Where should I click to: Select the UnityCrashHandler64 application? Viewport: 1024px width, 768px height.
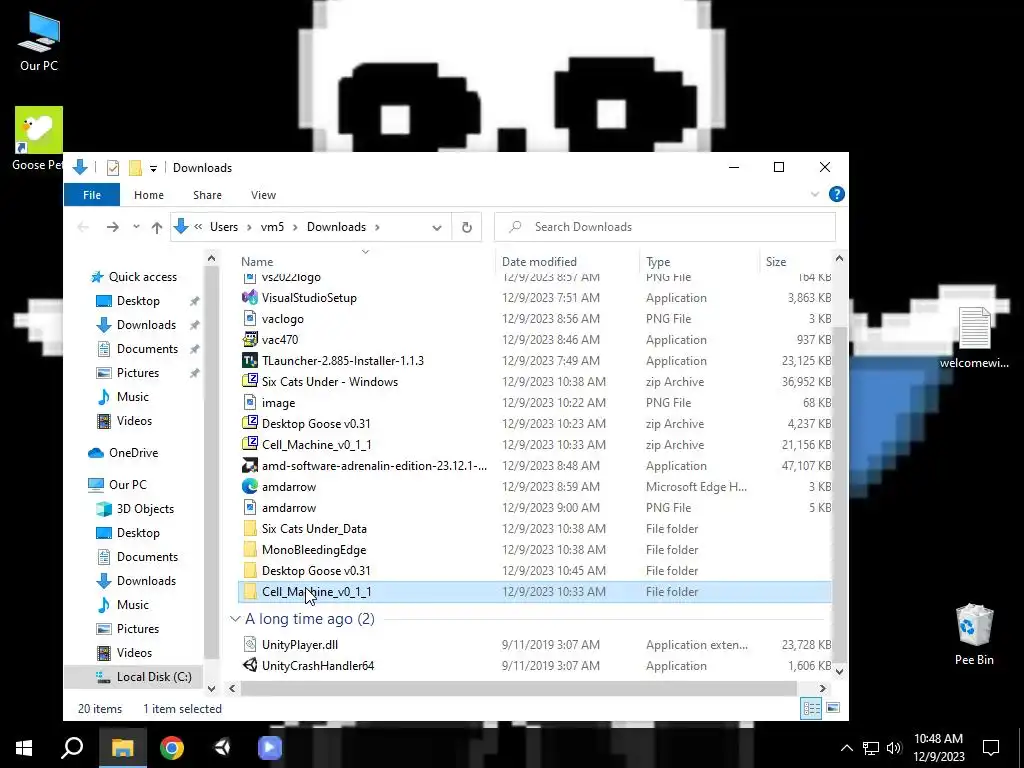pyautogui.click(x=536, y=665)
